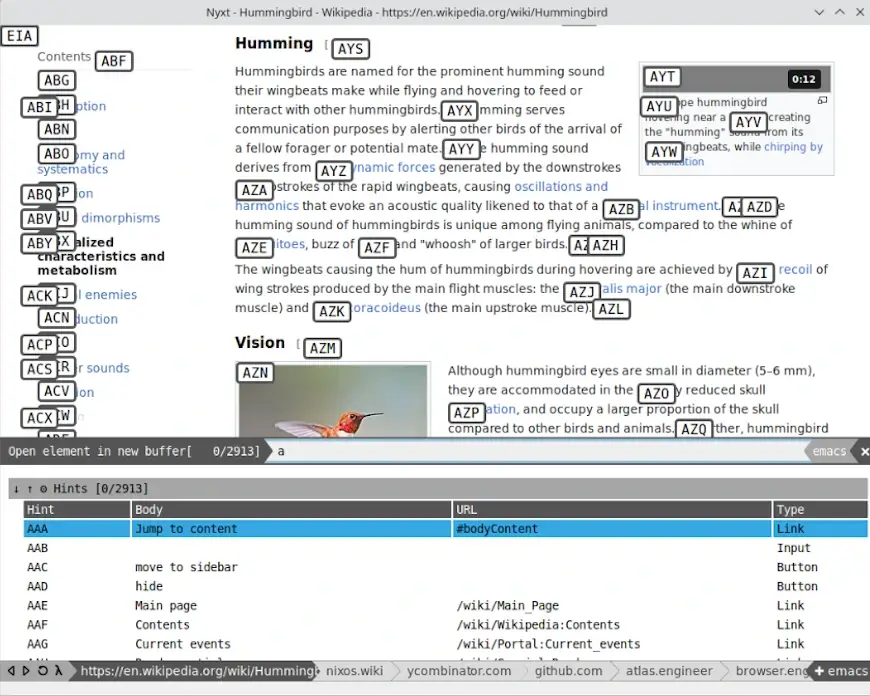Click the hummingbird photo thumbnail

click(334, 410)
